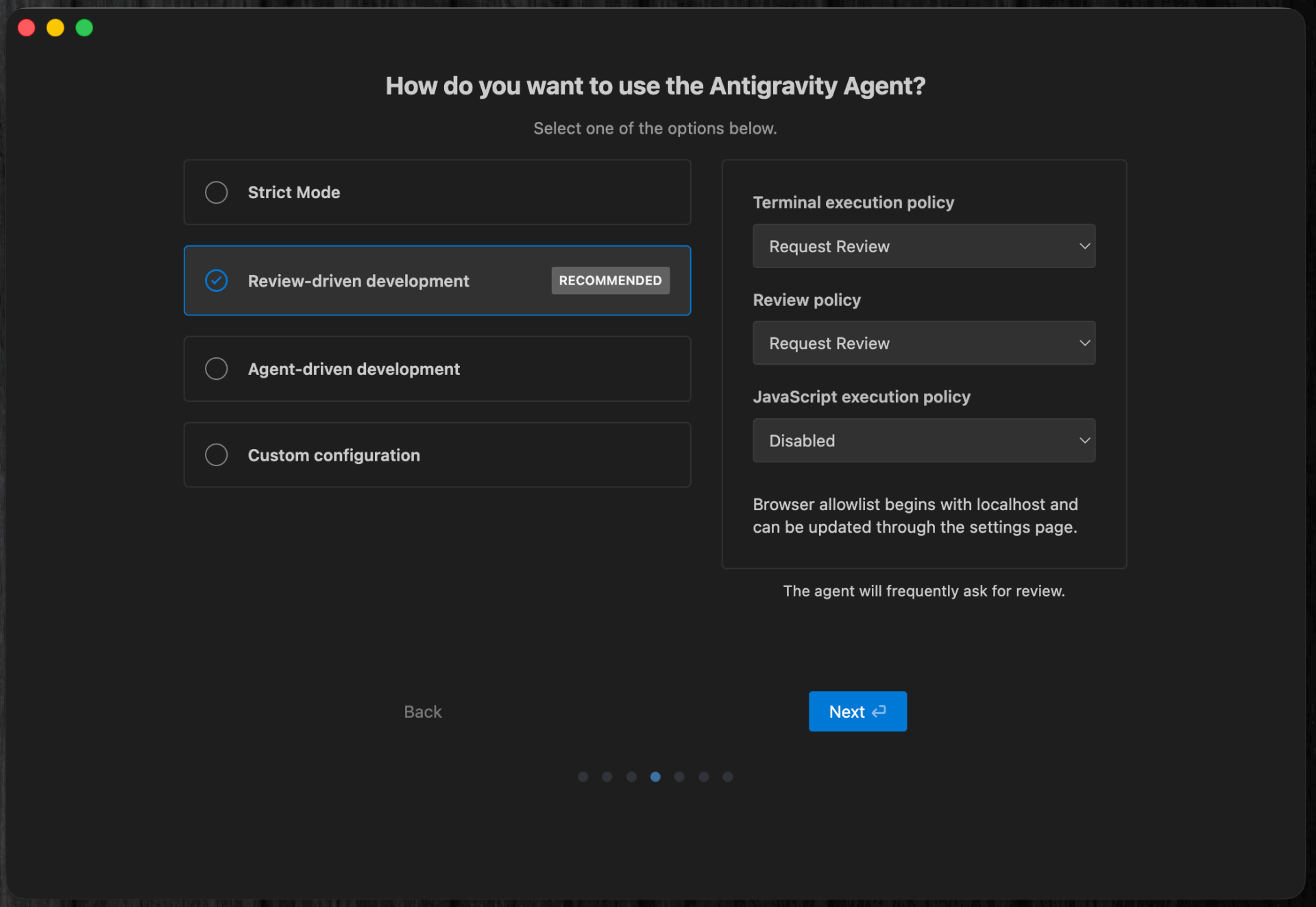This screenshot has width=1316, height=907.
Task: Click the enter-key arrow icon in Next
Action: coord(879,712)
